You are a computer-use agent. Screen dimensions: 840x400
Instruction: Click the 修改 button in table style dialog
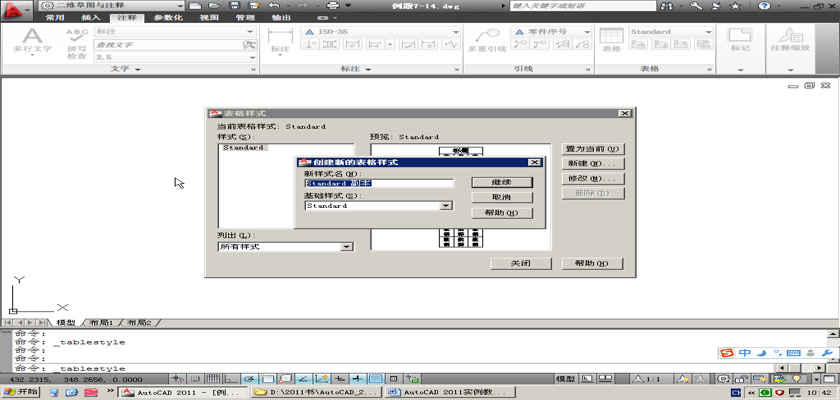(593, 178)
